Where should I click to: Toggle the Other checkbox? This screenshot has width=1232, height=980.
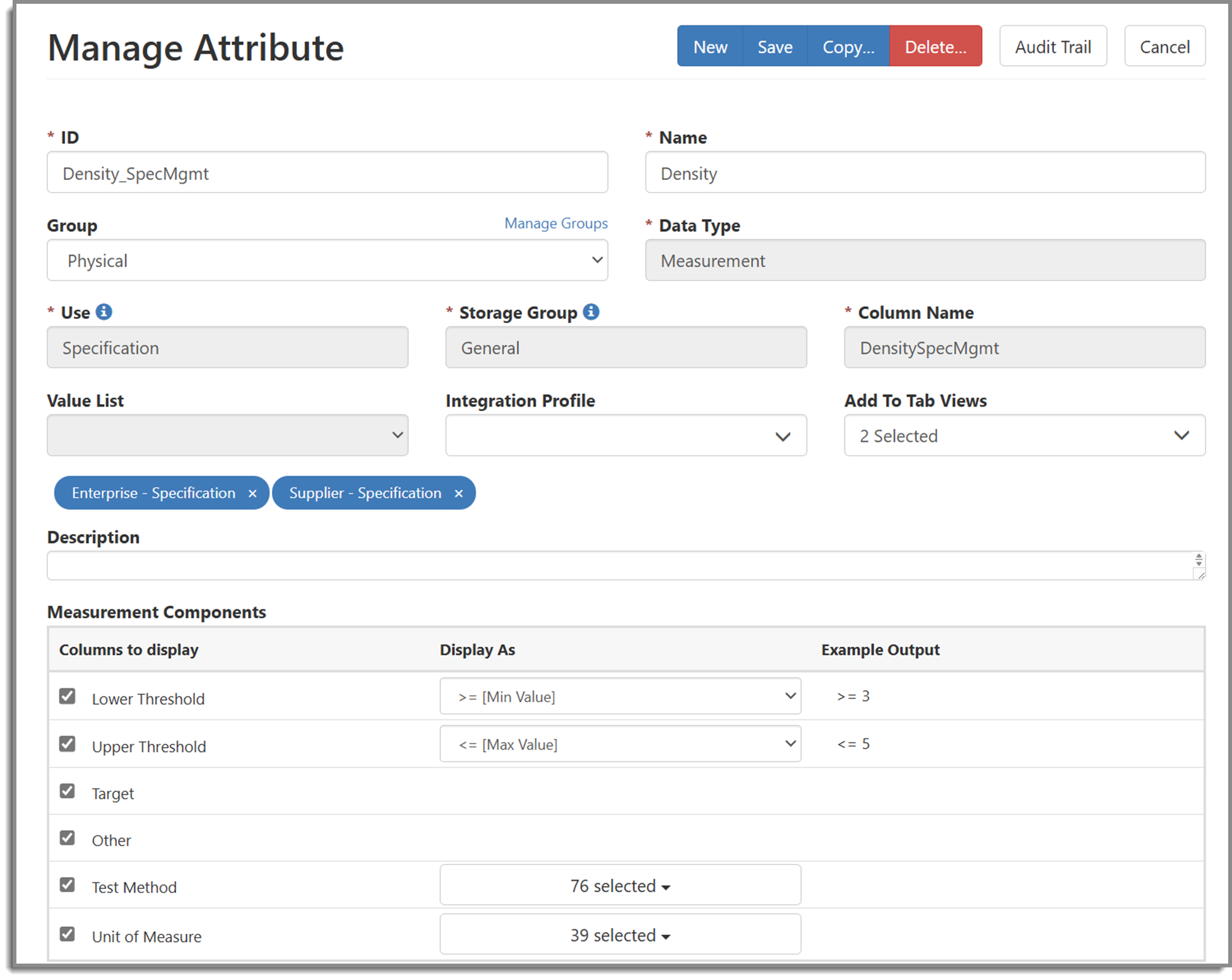[x=68, y=837]
